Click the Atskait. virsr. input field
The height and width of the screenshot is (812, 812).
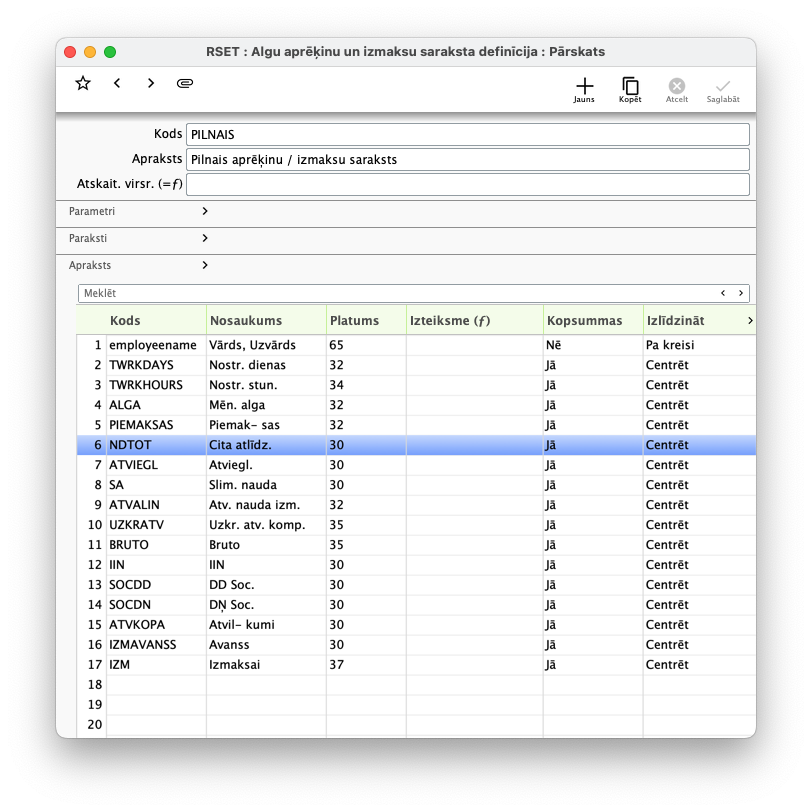coord(467,185)
